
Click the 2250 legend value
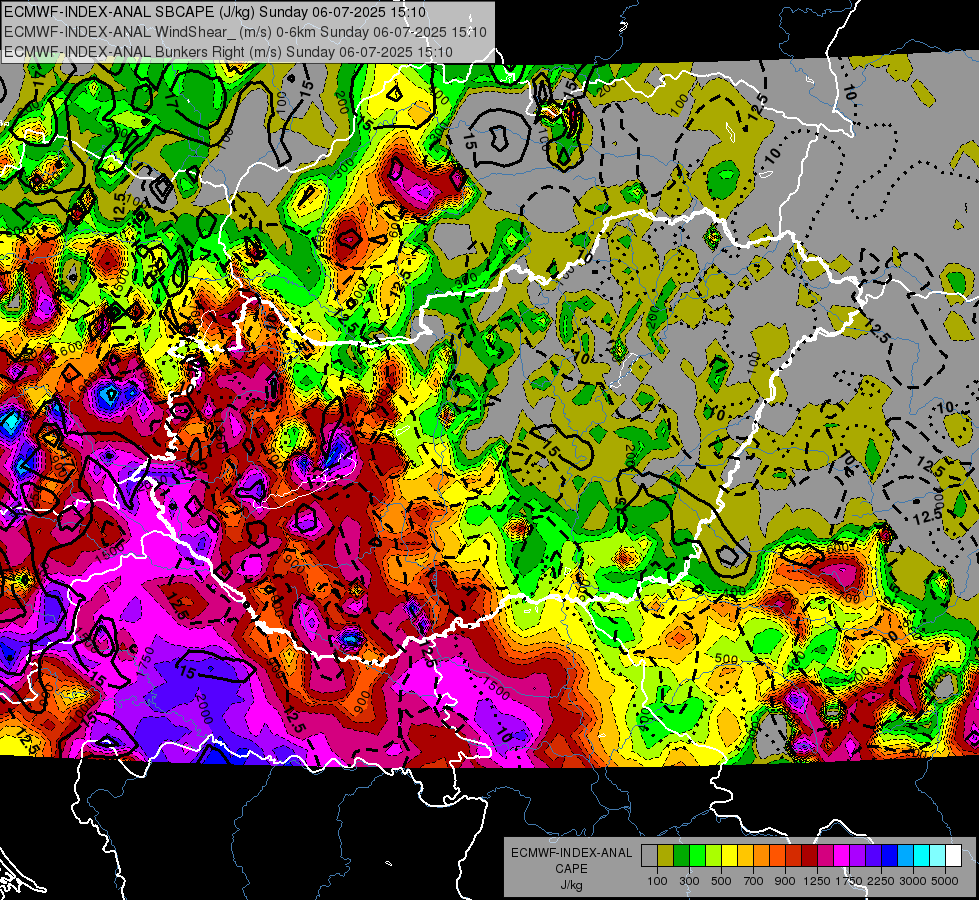[x=882, y=881]
